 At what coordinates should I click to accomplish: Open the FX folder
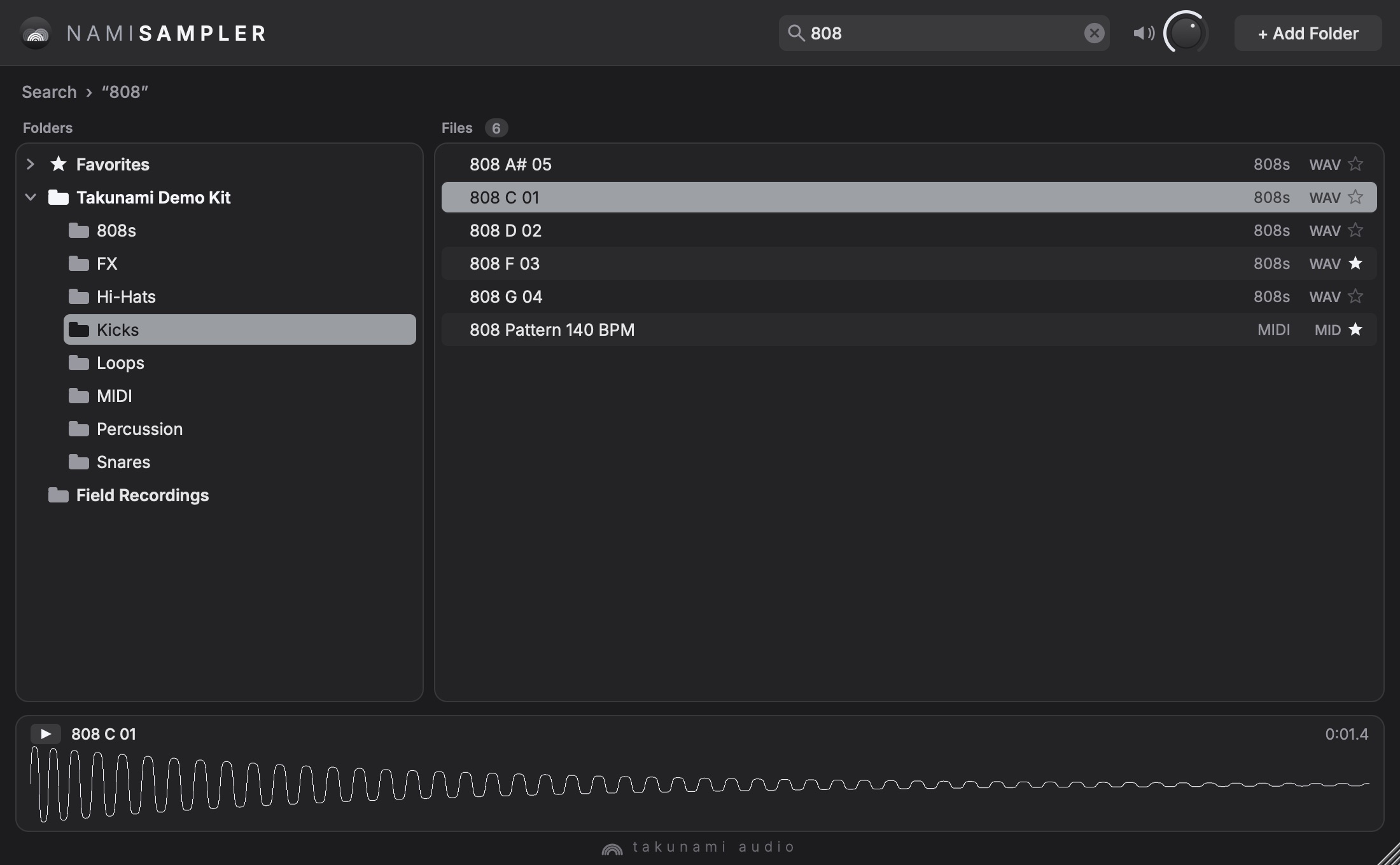coord(240,263)
